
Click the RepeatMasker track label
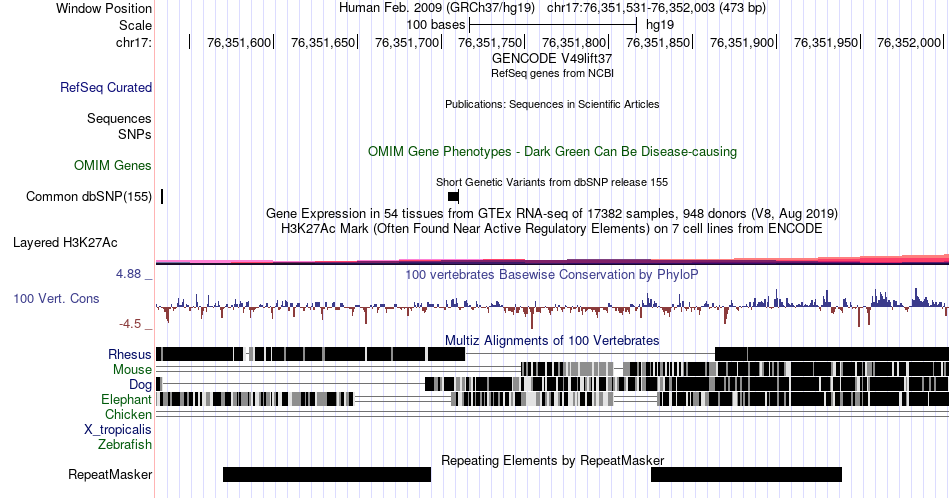point(110,474)
